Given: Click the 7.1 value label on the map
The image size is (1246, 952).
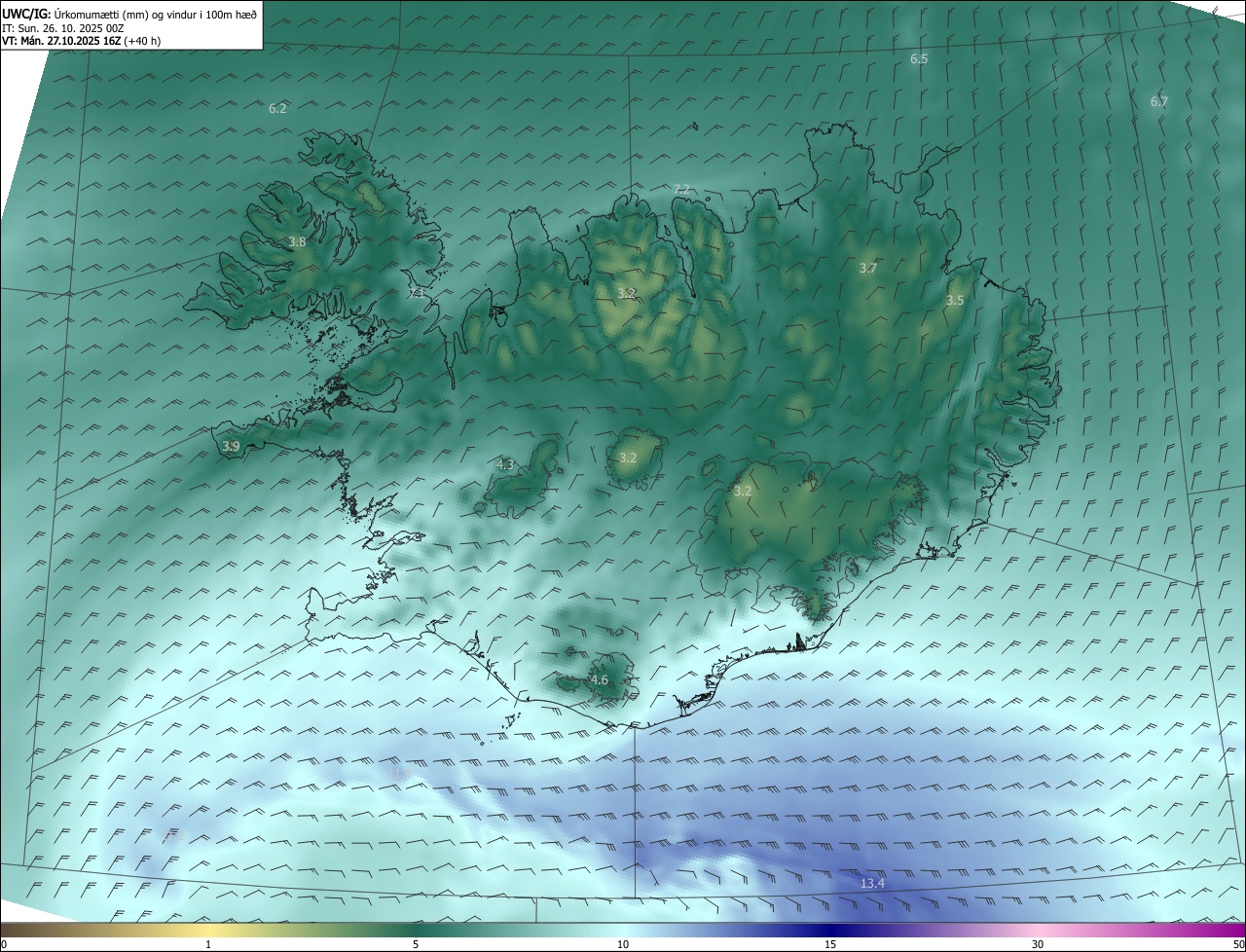Looking at the screenshot, I should coord(417,292).
